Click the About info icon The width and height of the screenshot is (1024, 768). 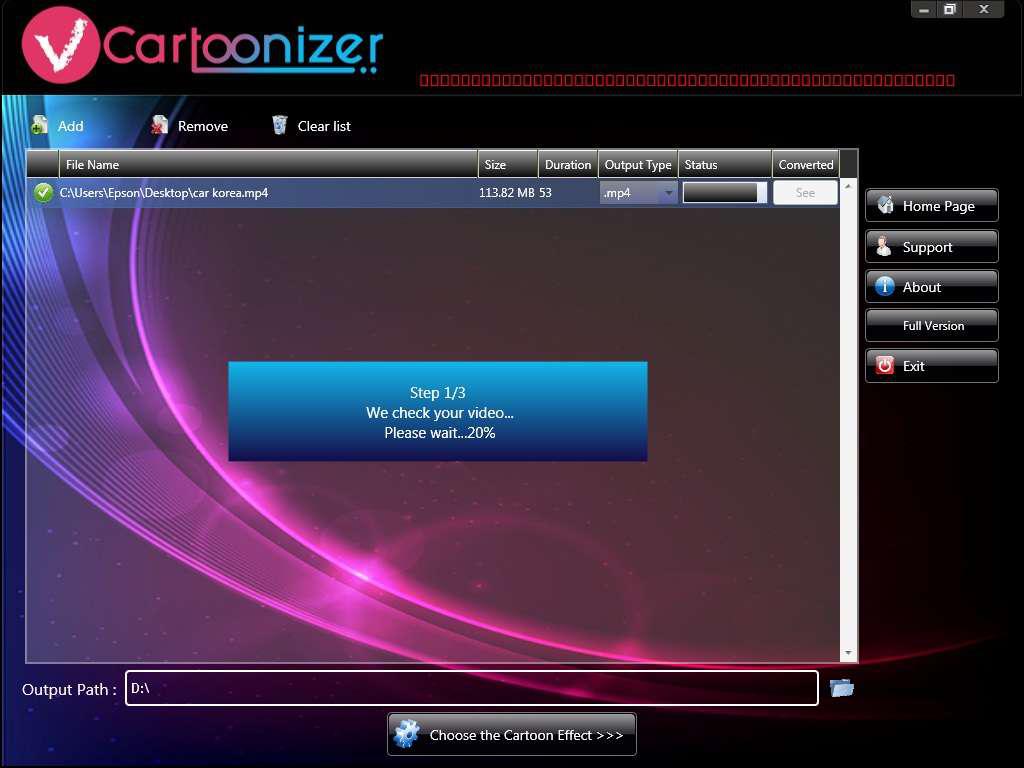click(x=884, y=285)
